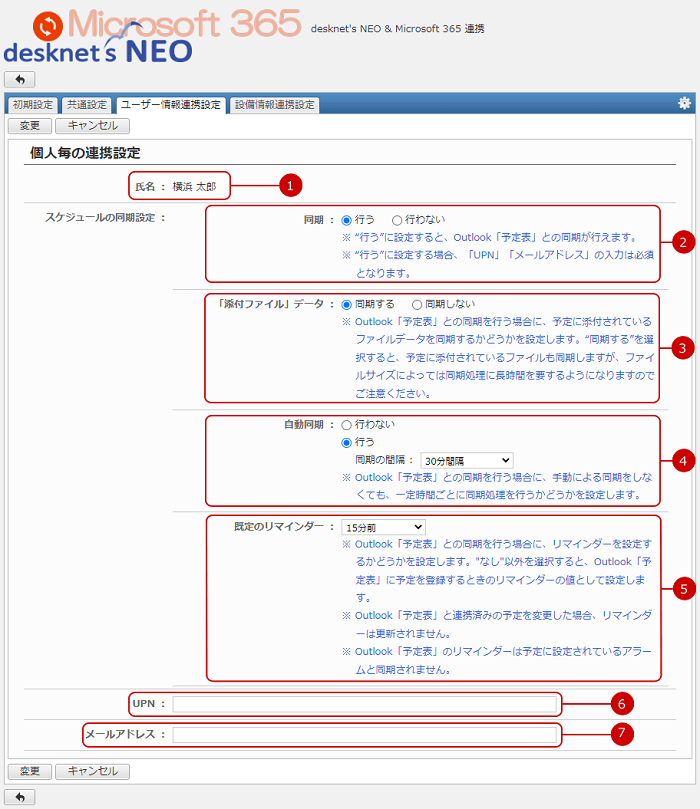Choose 同期しない for attachment data
Image resolution: width=700 pixels, height=809 pixels.
pos(417,305)
